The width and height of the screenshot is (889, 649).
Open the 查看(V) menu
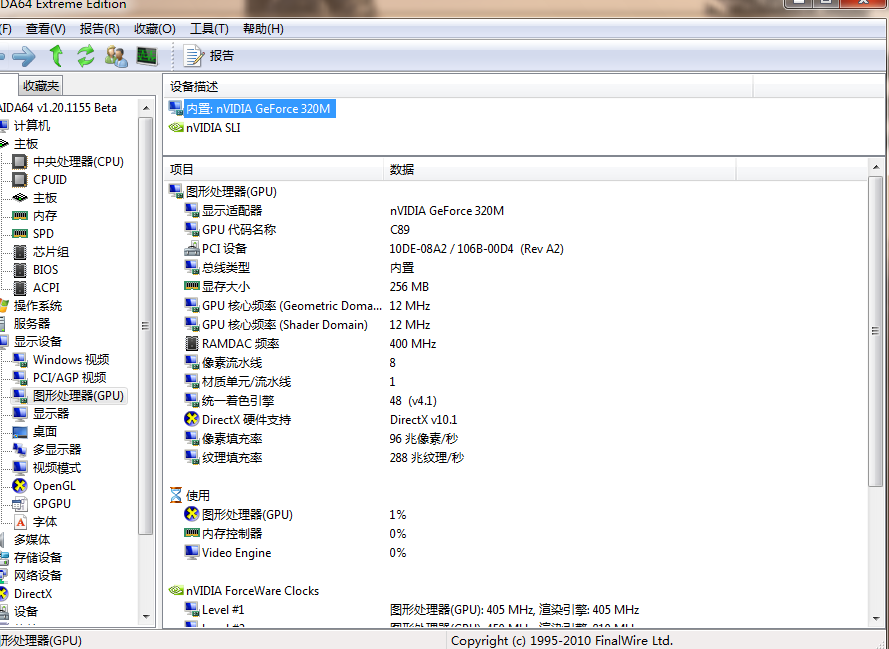pos(45,29)
